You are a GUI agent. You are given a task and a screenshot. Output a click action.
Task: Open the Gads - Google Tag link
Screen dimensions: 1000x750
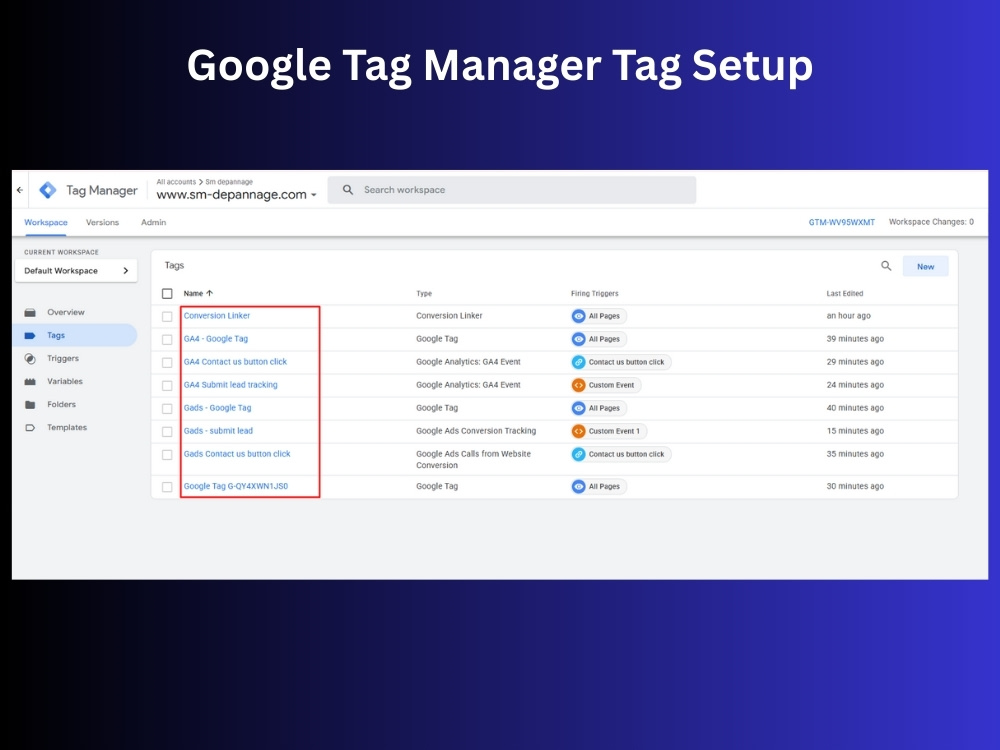tap(217, 408)
